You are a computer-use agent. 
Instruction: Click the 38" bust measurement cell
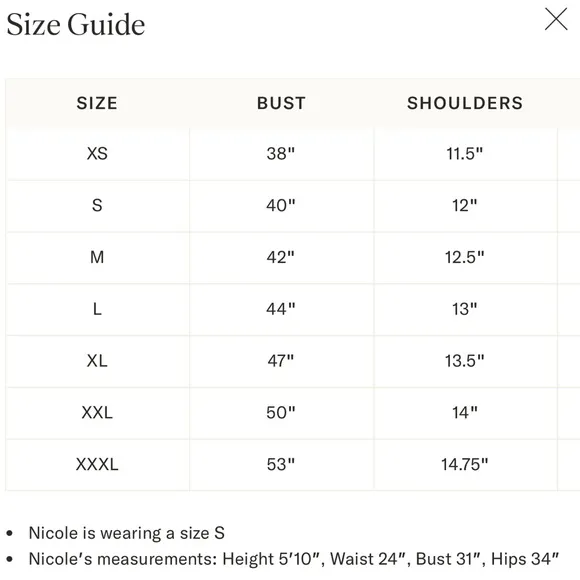click(x=281, y=154)
